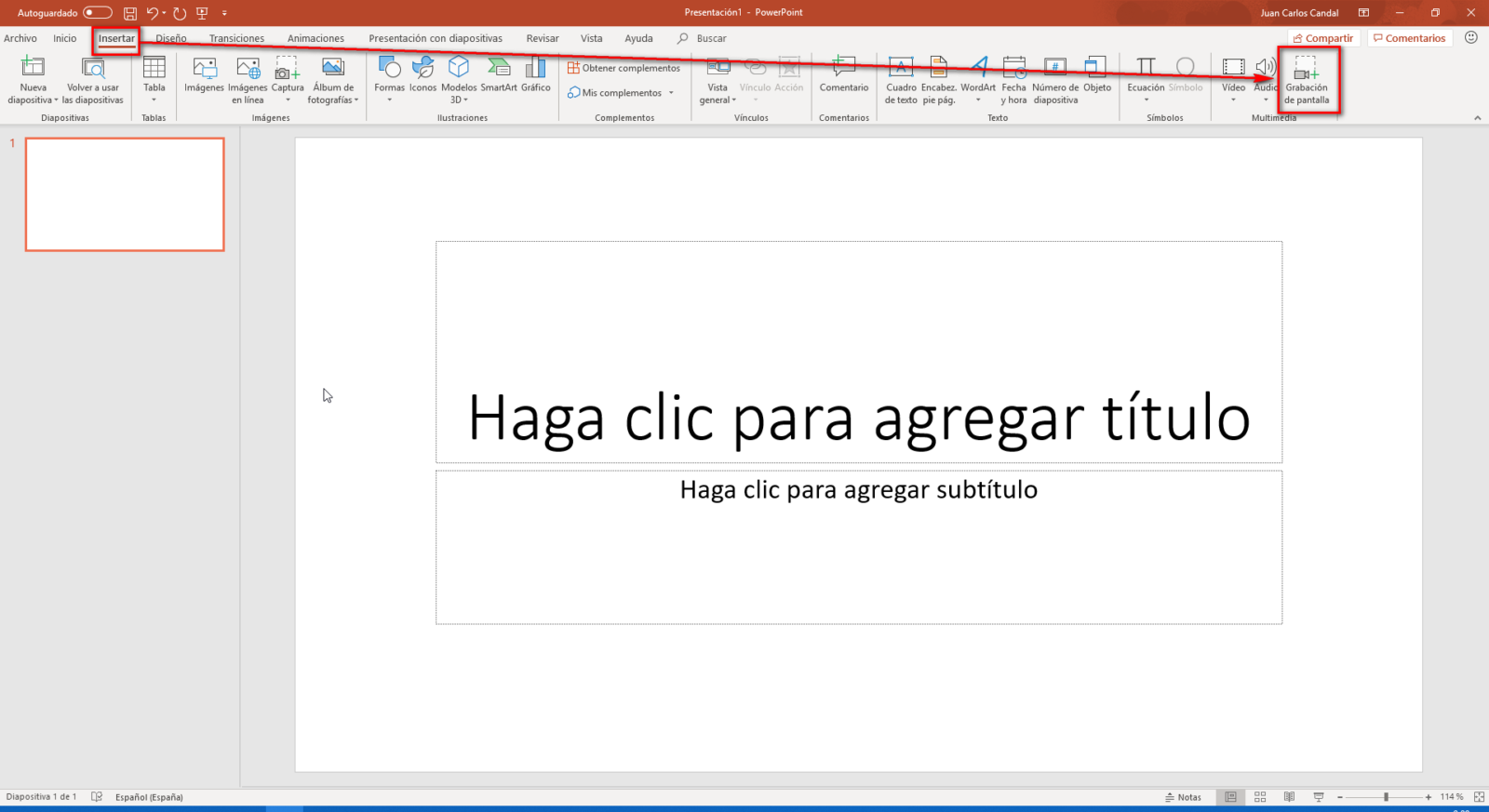Select slide 1 thumbnail
1489x812 pixels.
[125, 194]
